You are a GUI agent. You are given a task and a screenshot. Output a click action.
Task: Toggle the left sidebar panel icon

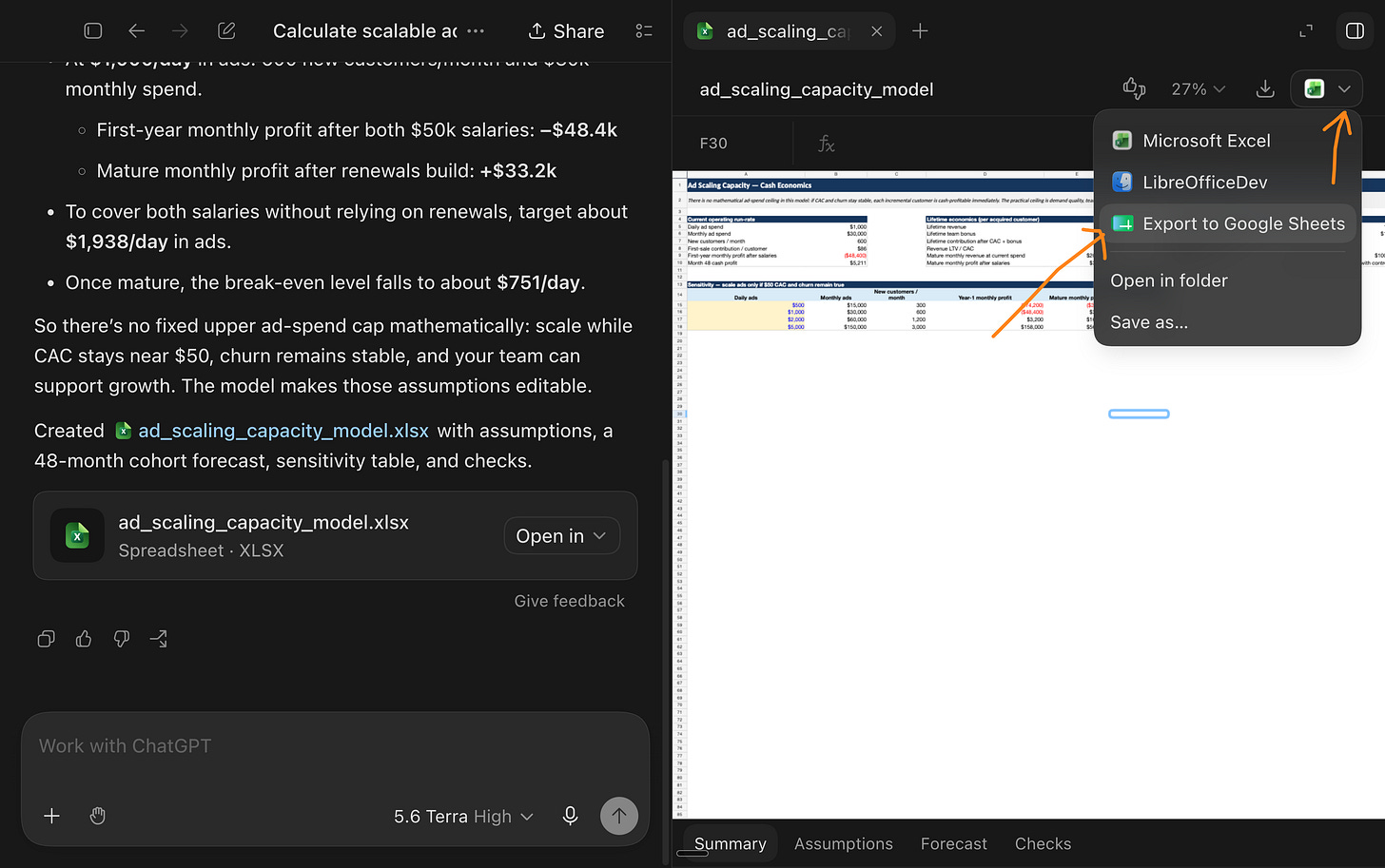coord(93,30)
